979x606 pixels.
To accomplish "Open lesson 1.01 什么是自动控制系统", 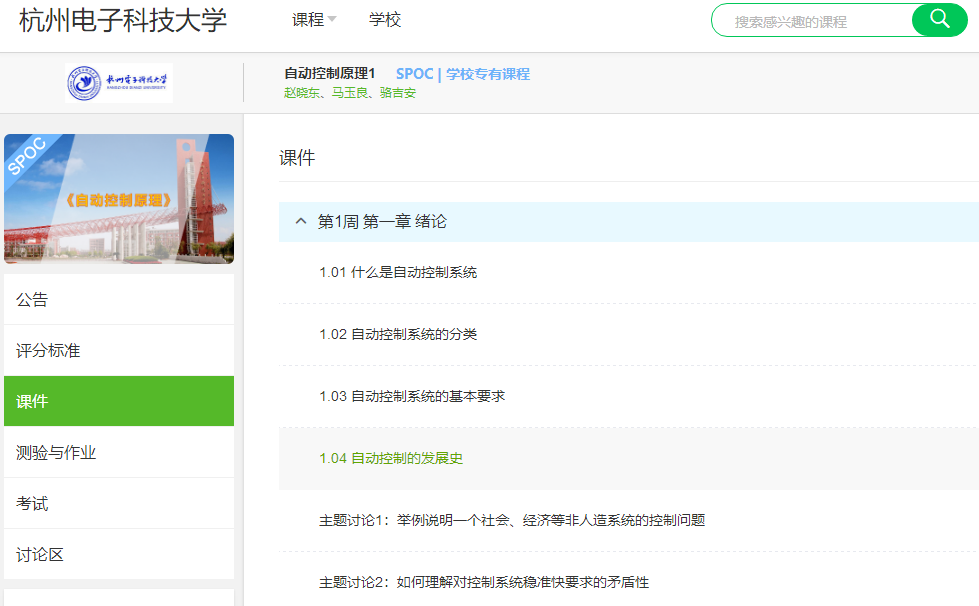I will (x=398, y=273).
